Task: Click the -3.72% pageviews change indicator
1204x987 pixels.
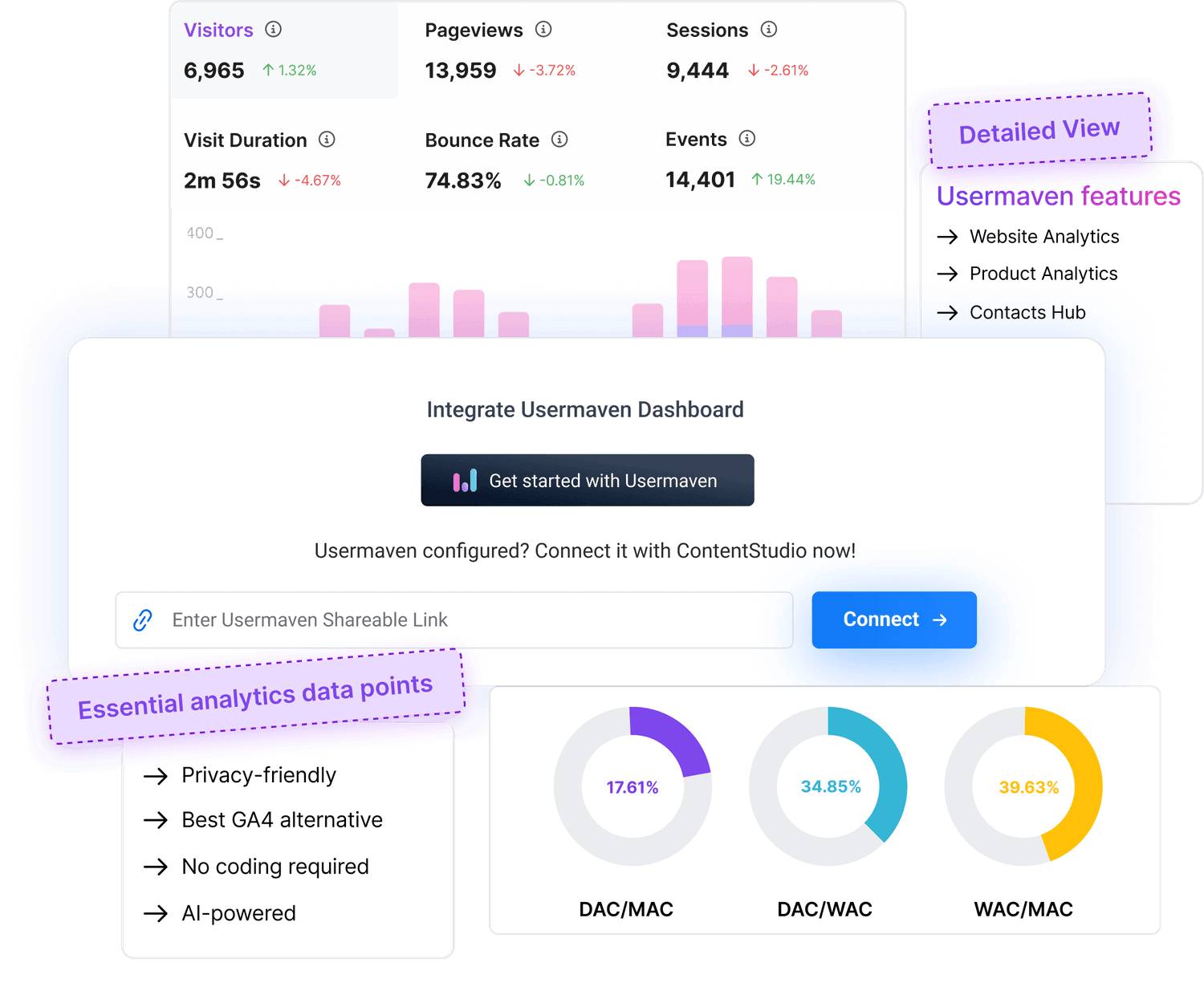Action: [x=545, y=71]
